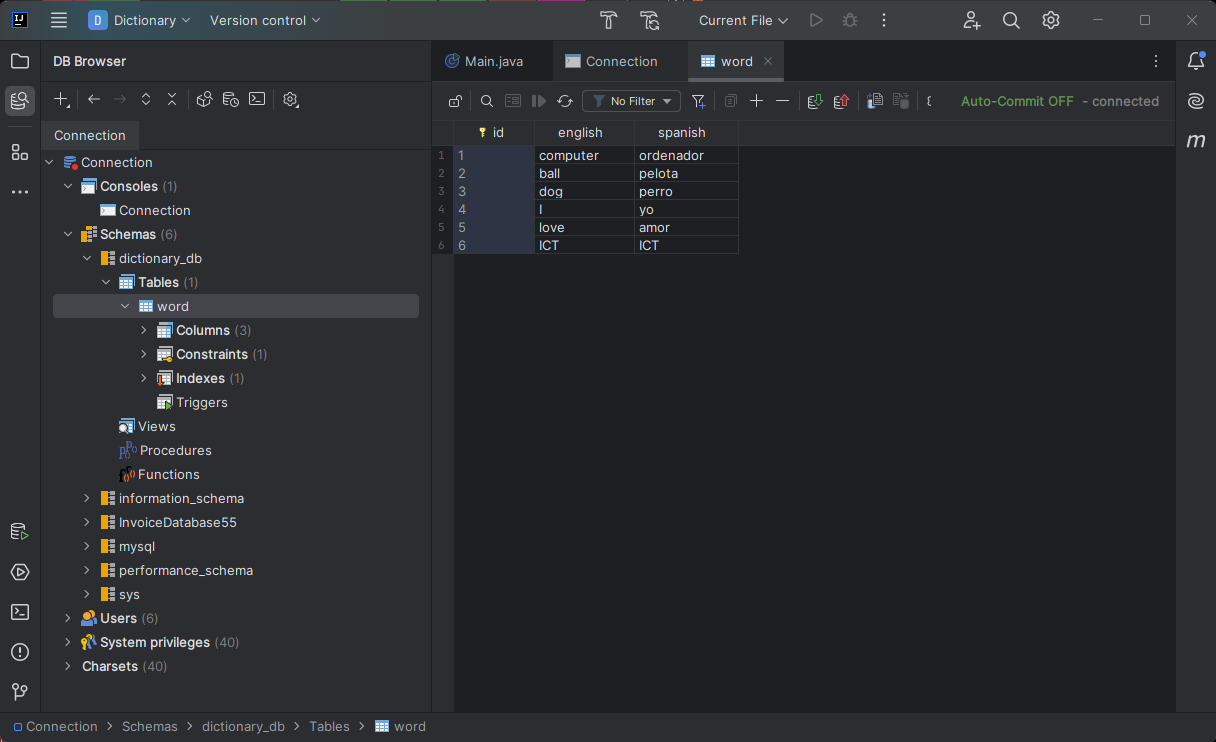The image size is (1216, 742).
Task: Switch to the Main.java tab
Action: tap(493, 61)
